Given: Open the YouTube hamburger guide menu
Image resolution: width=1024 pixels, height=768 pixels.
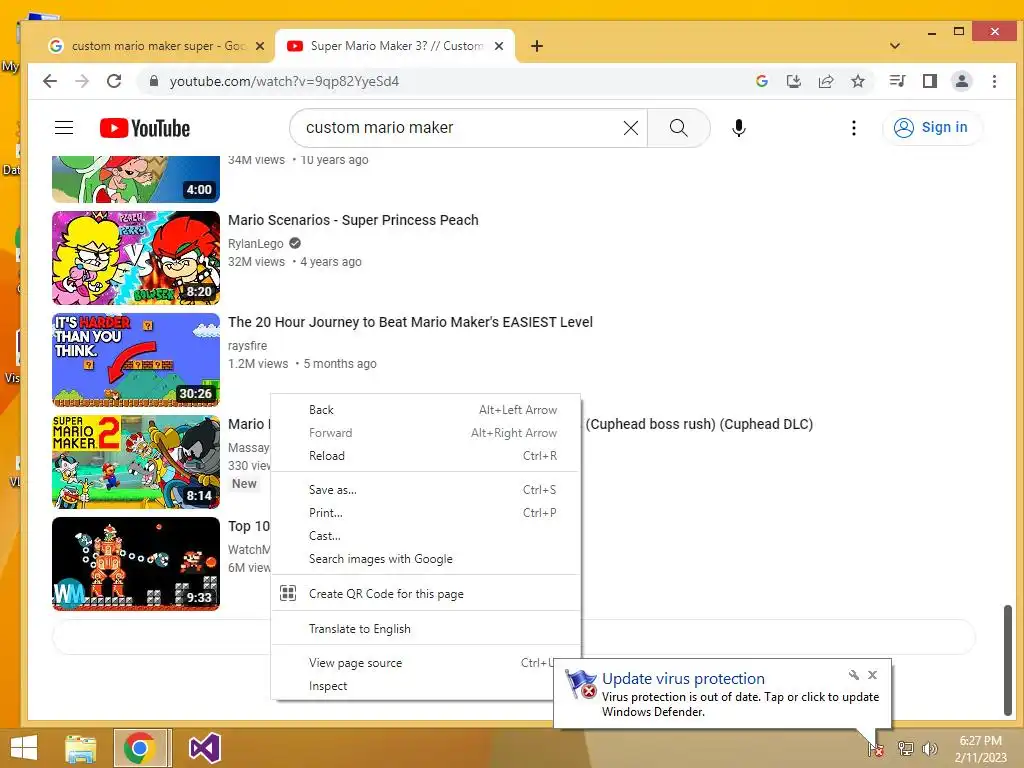Looking at the screenshot, I should pos(64,127).
